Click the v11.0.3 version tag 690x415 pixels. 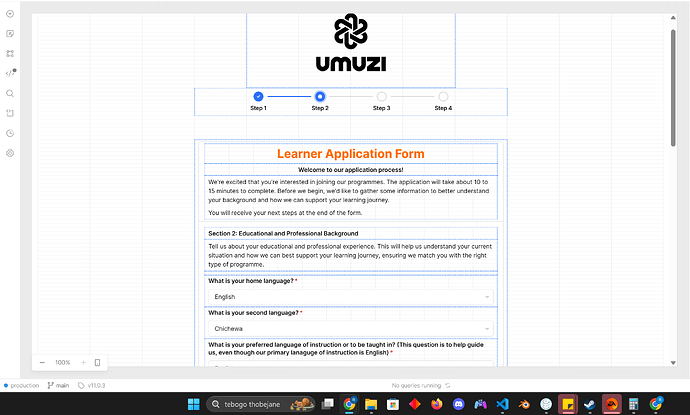tap(95, 385)
